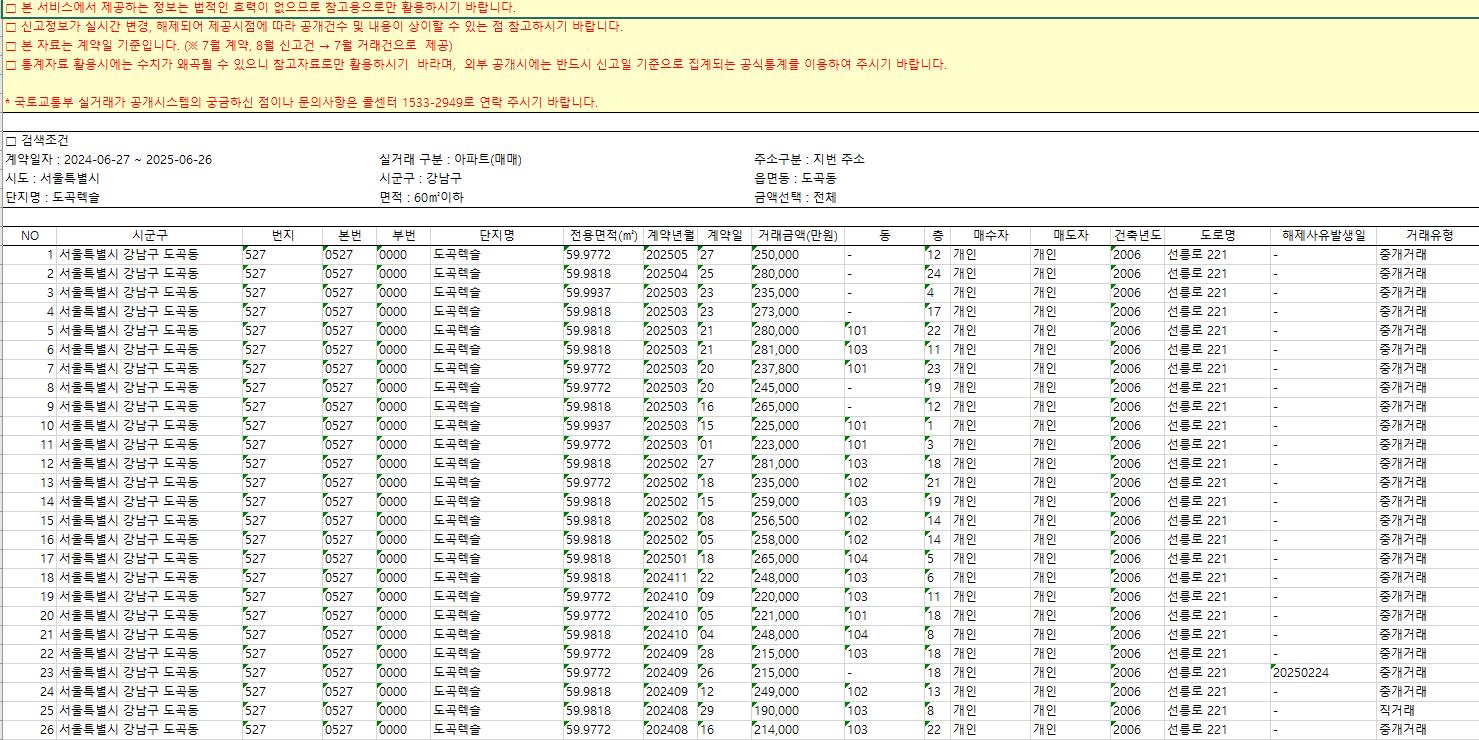
Task: Click the '계약일' column header
Action: click(x=724, y=236)
